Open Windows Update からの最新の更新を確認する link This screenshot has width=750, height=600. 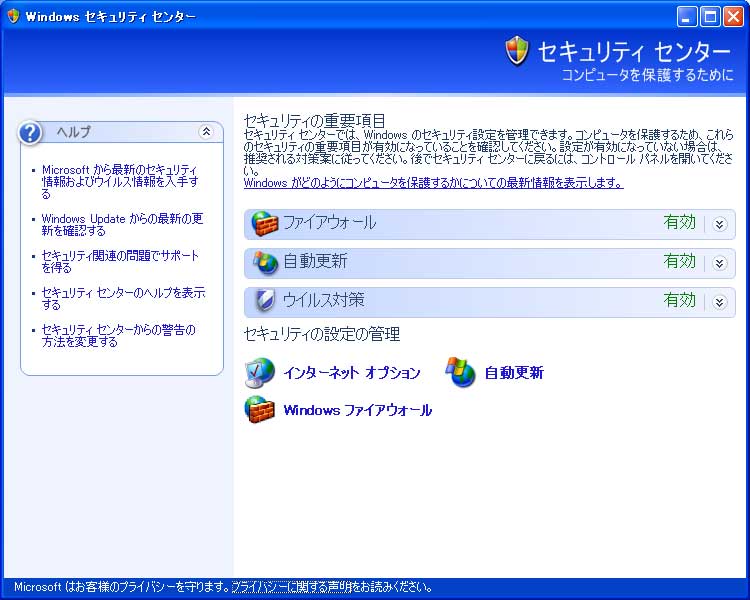(x=122, y=224)
